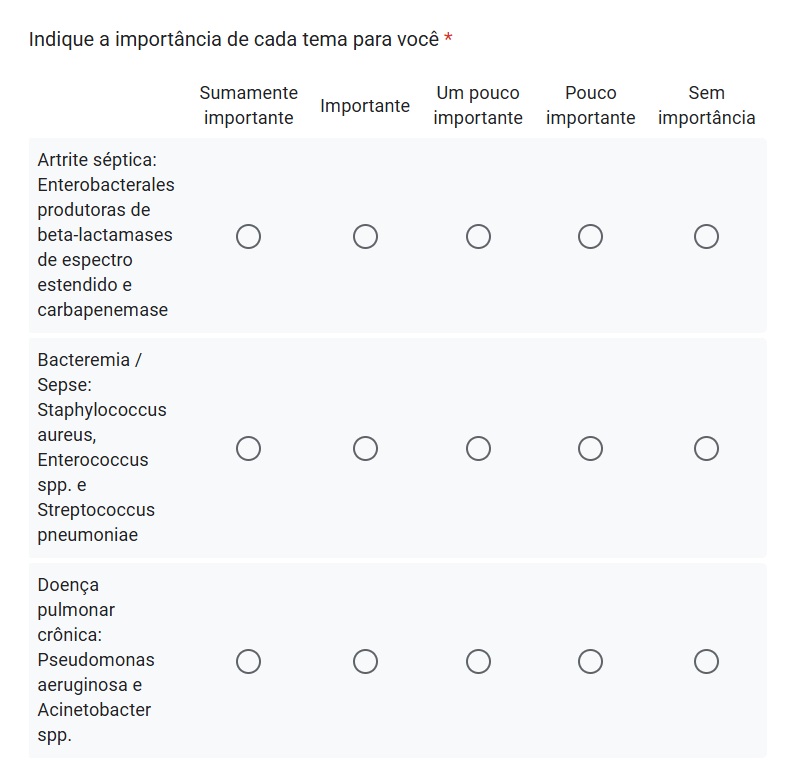Pick 'Um pouco importante' for Bacteremia / Sepse
Viewport: 793px width, 763px height.
pyautogui.click(x=478, y=449)
